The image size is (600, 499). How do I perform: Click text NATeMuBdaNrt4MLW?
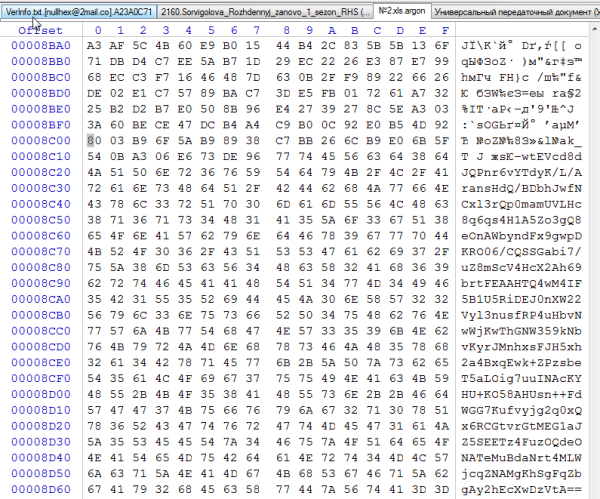(522, 458)
